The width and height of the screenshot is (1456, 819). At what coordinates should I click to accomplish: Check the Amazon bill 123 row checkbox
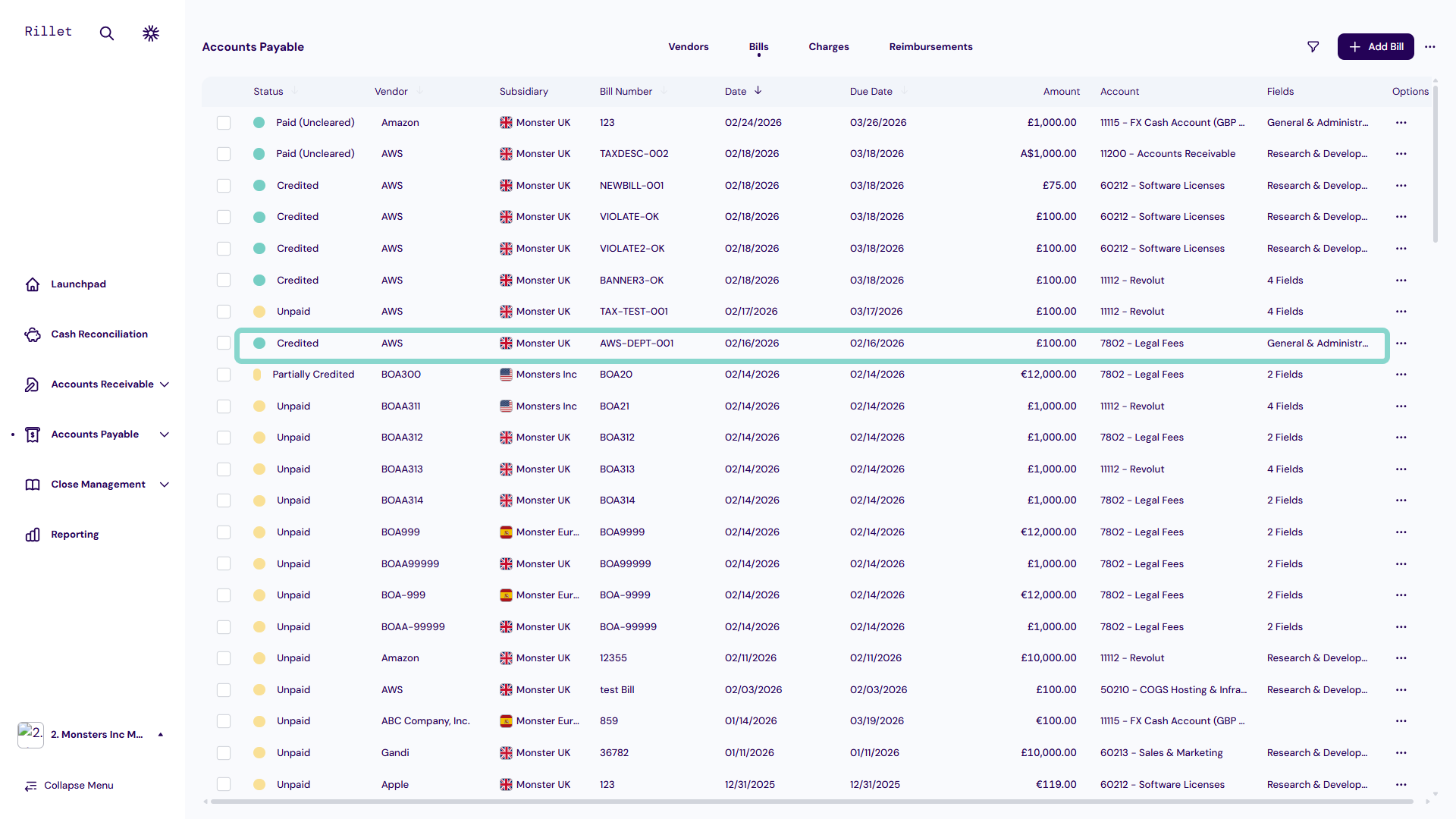[224, 123]
